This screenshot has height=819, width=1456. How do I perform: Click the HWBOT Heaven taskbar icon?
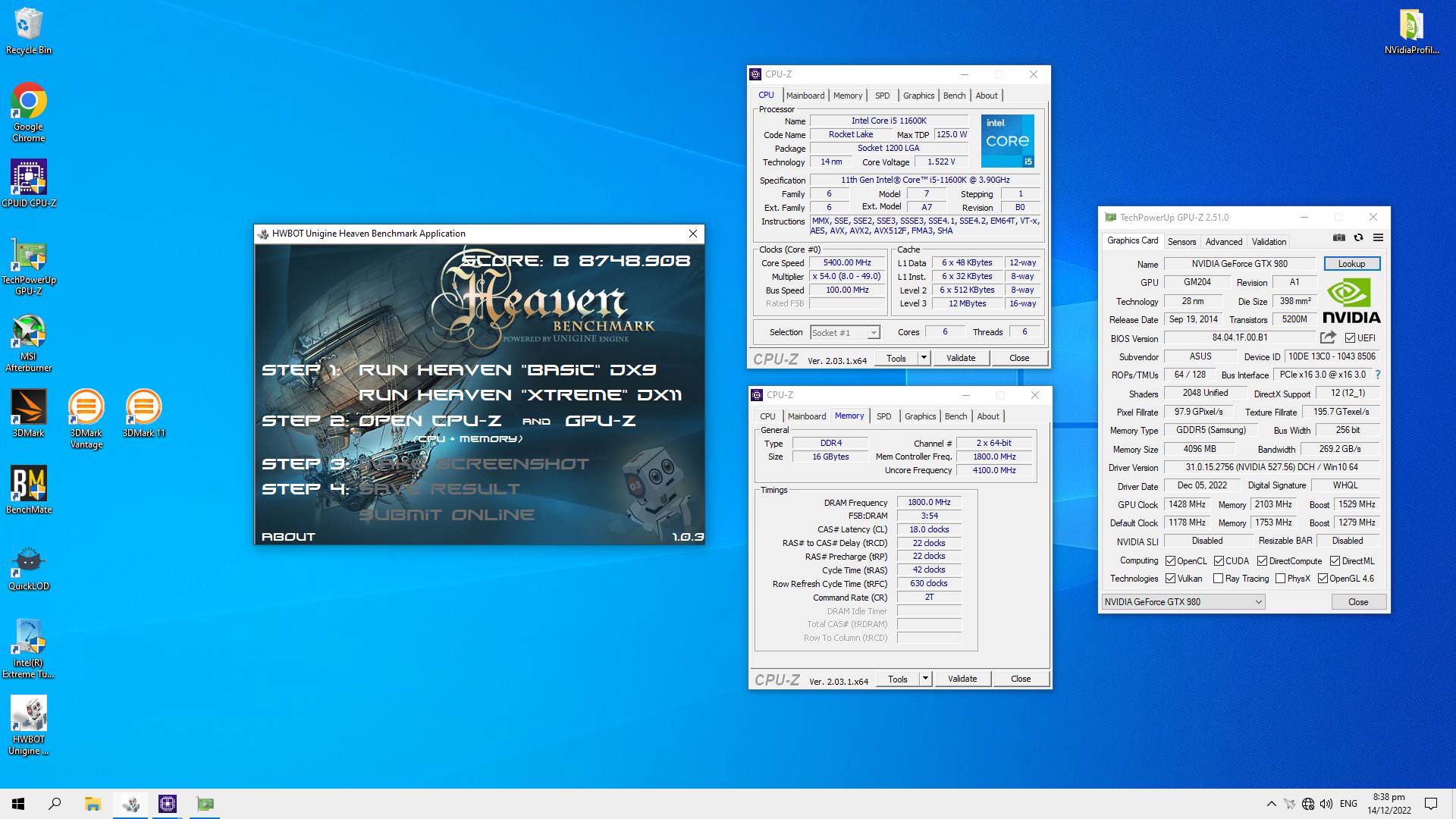pyautogui.click(x=130, y=804)
